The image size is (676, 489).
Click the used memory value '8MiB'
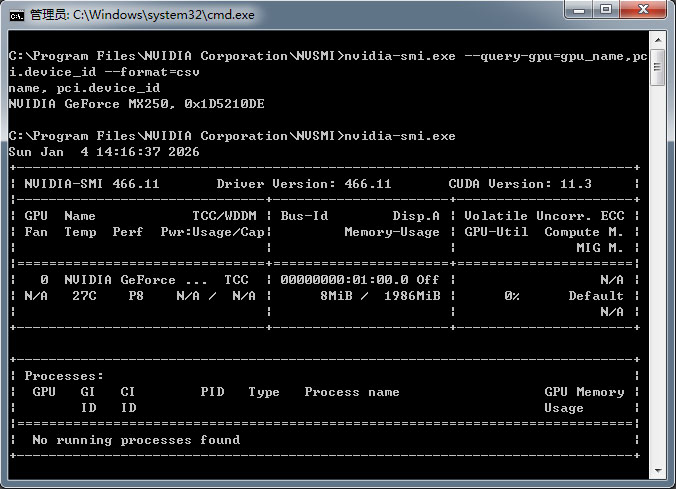click(336, 296)
